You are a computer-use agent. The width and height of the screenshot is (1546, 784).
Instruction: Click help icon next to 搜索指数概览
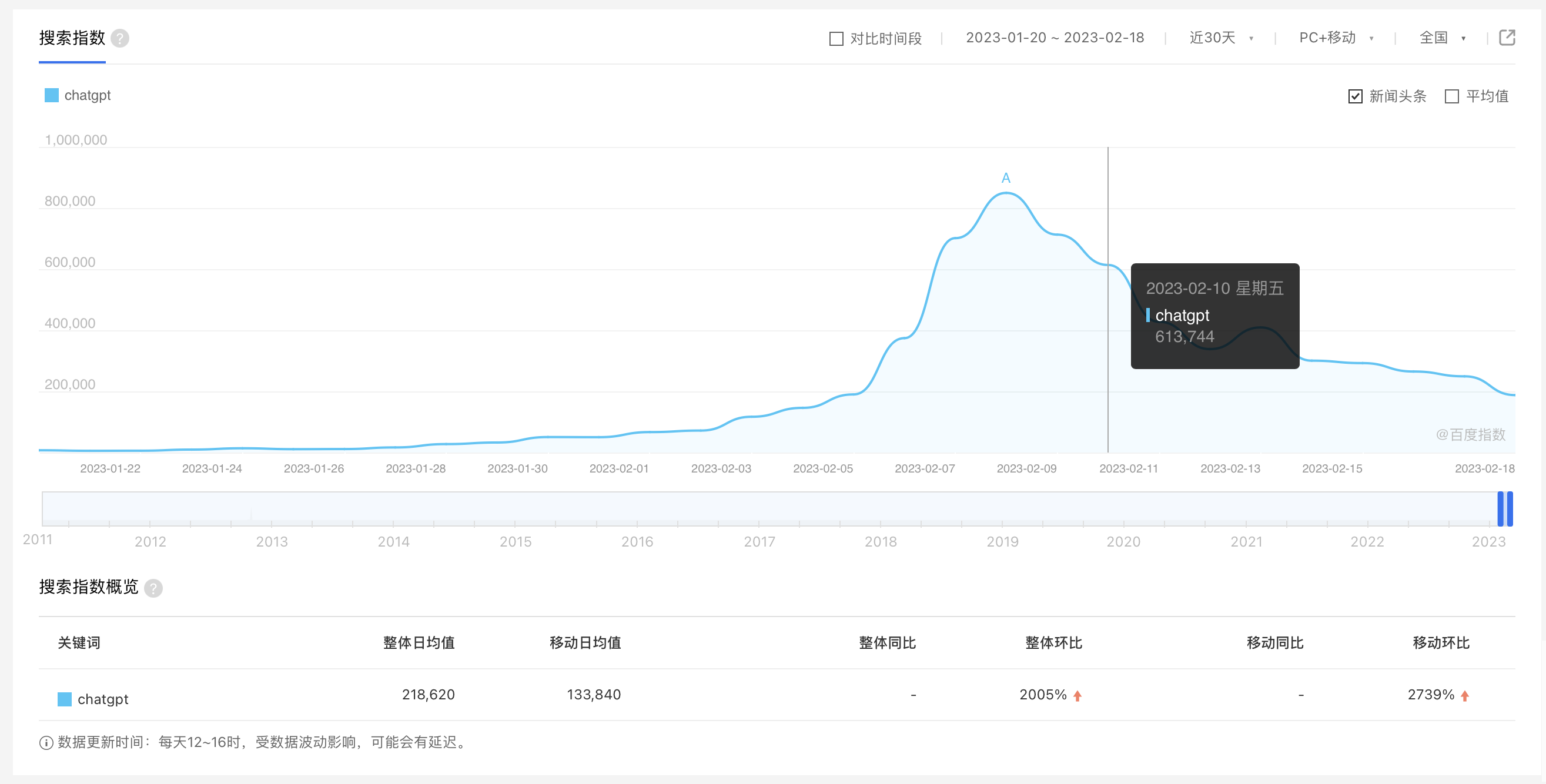click(x=153, y=588)
